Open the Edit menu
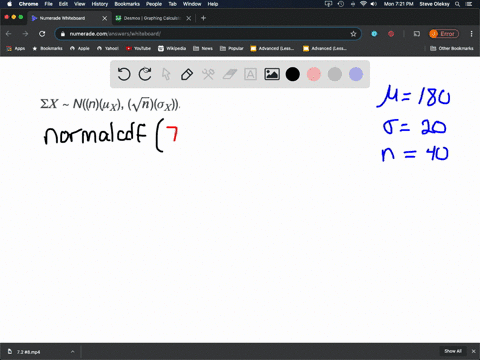 pyautogui.click(x=63, y=4)
